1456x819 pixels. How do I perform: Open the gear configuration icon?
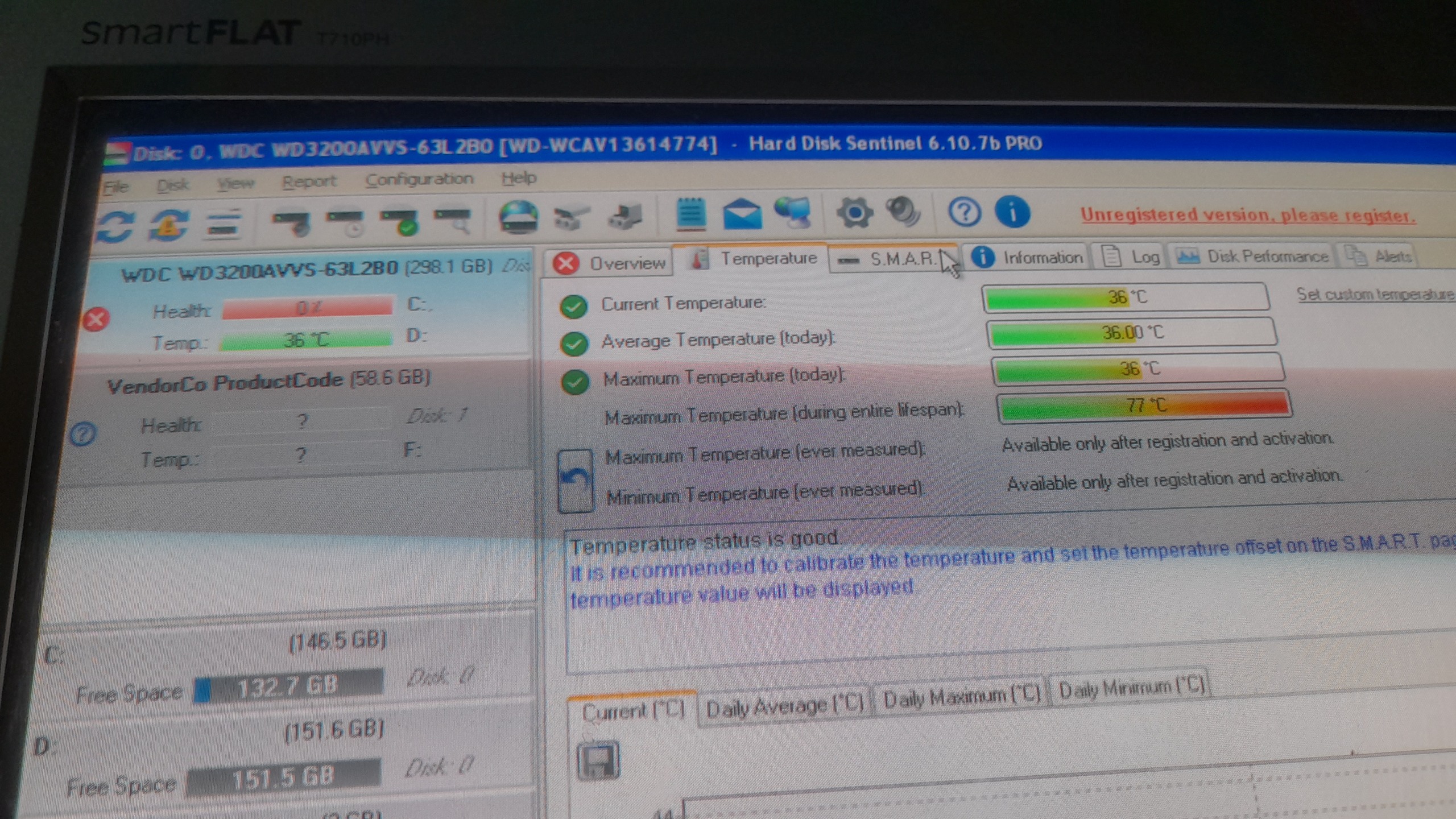[x=854, y=213]
